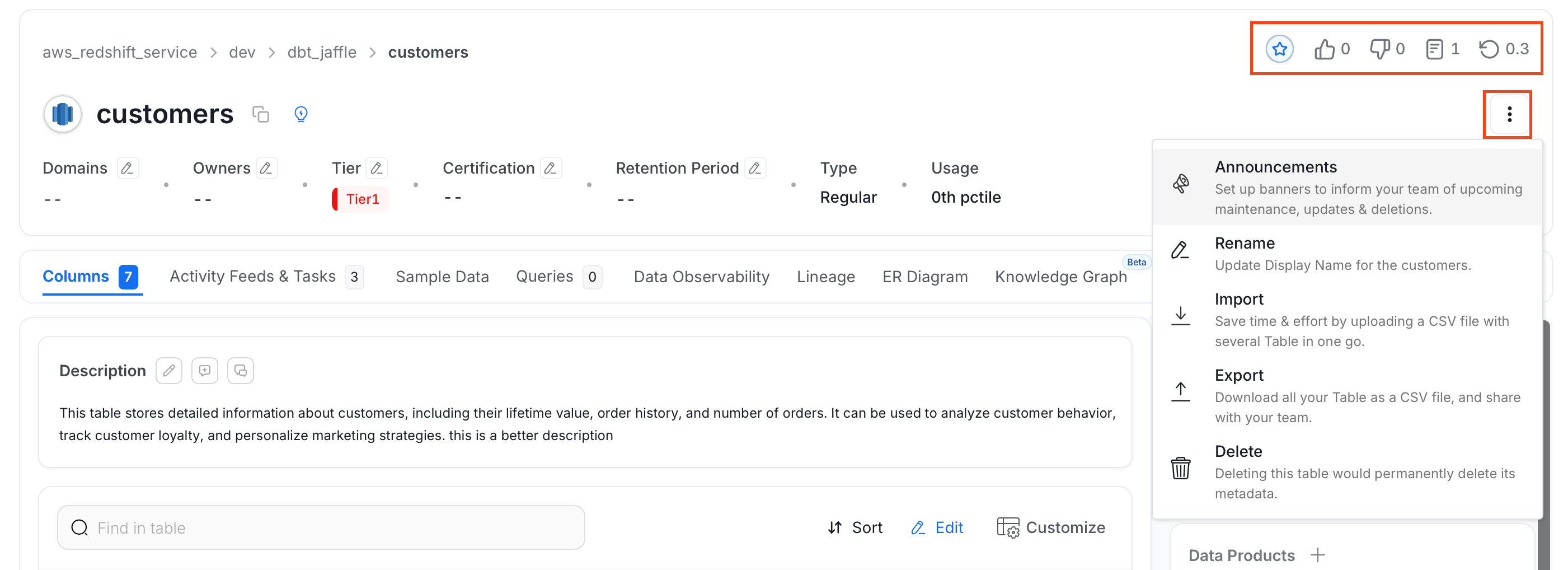Open the Customize columns control

pos(1050,527)
